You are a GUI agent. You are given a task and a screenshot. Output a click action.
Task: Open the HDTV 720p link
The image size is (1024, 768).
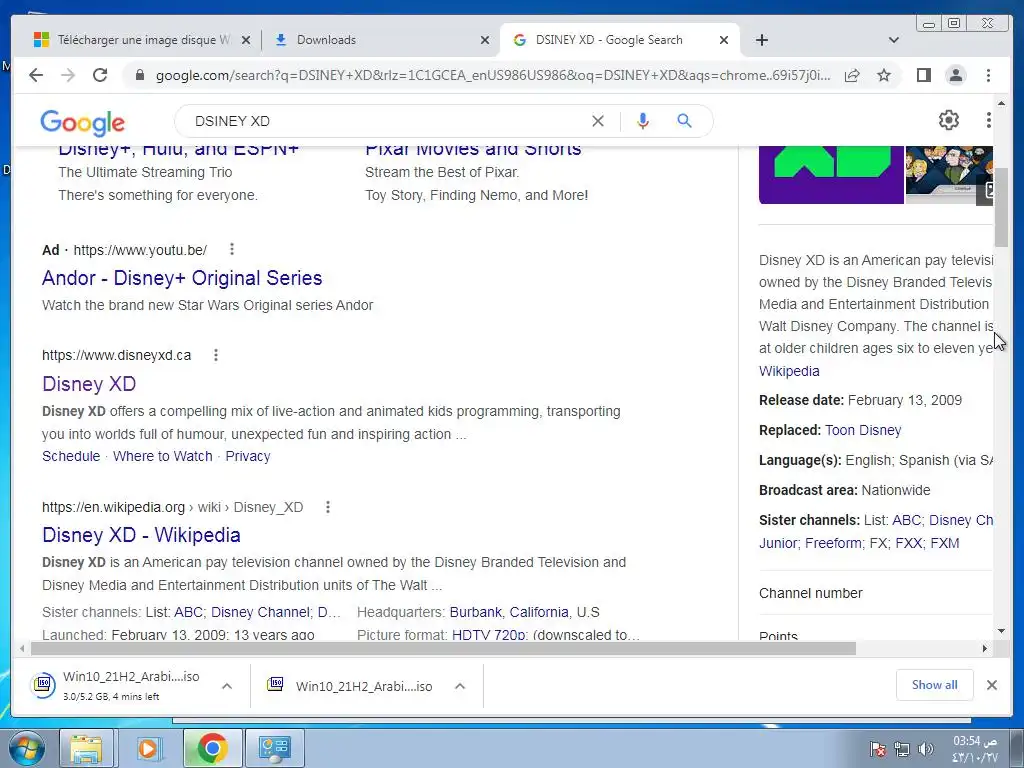[x=488, y=634]
